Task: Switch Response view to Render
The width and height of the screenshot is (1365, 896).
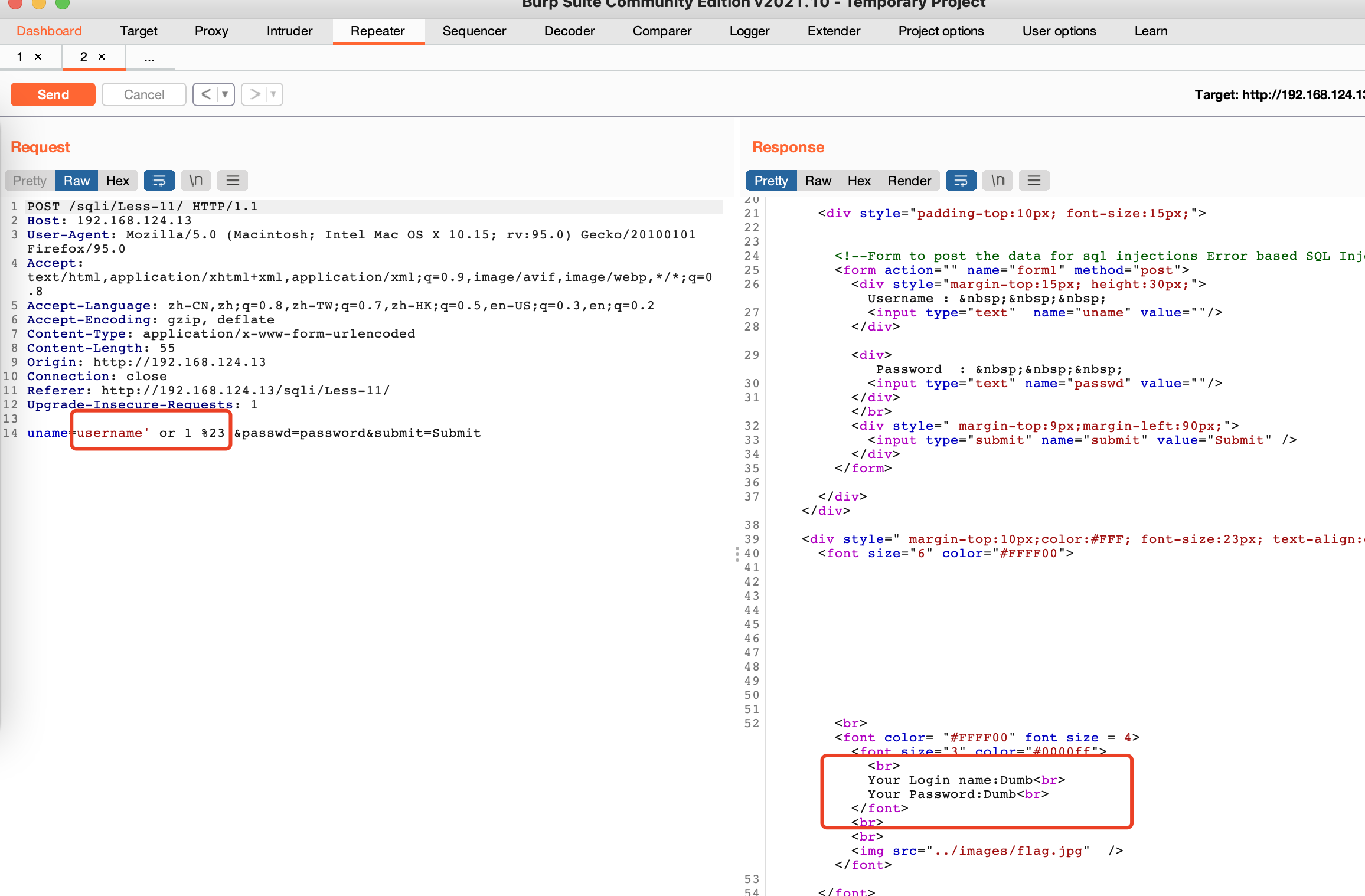Action: click(909, 181)
